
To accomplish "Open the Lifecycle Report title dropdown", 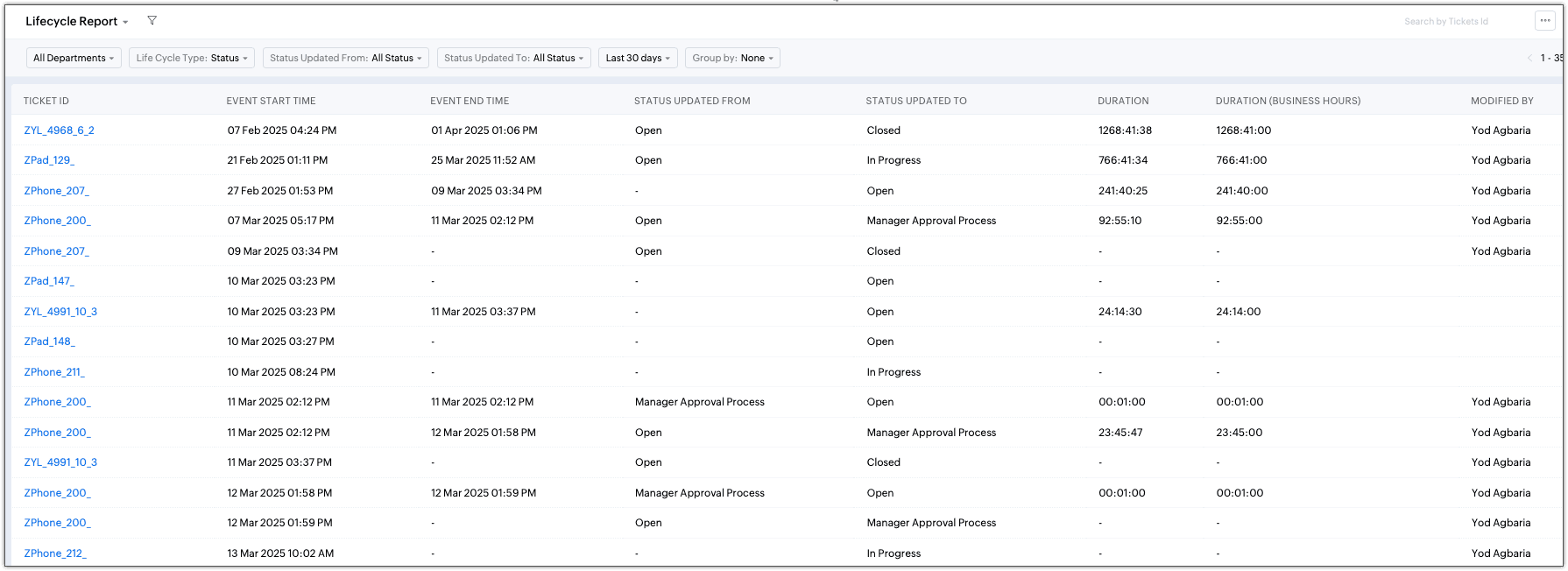I will pyautogui.click(x=77, y=21).
